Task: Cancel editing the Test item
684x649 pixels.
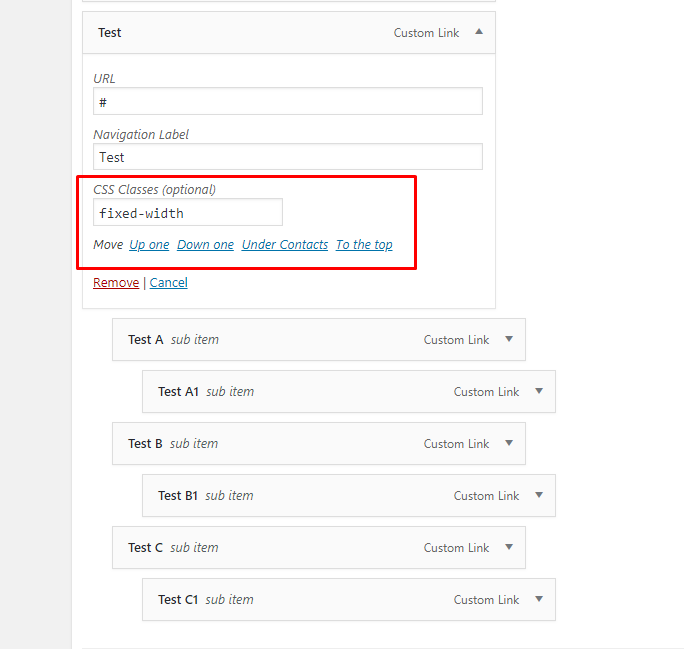Action: (169, 283)
